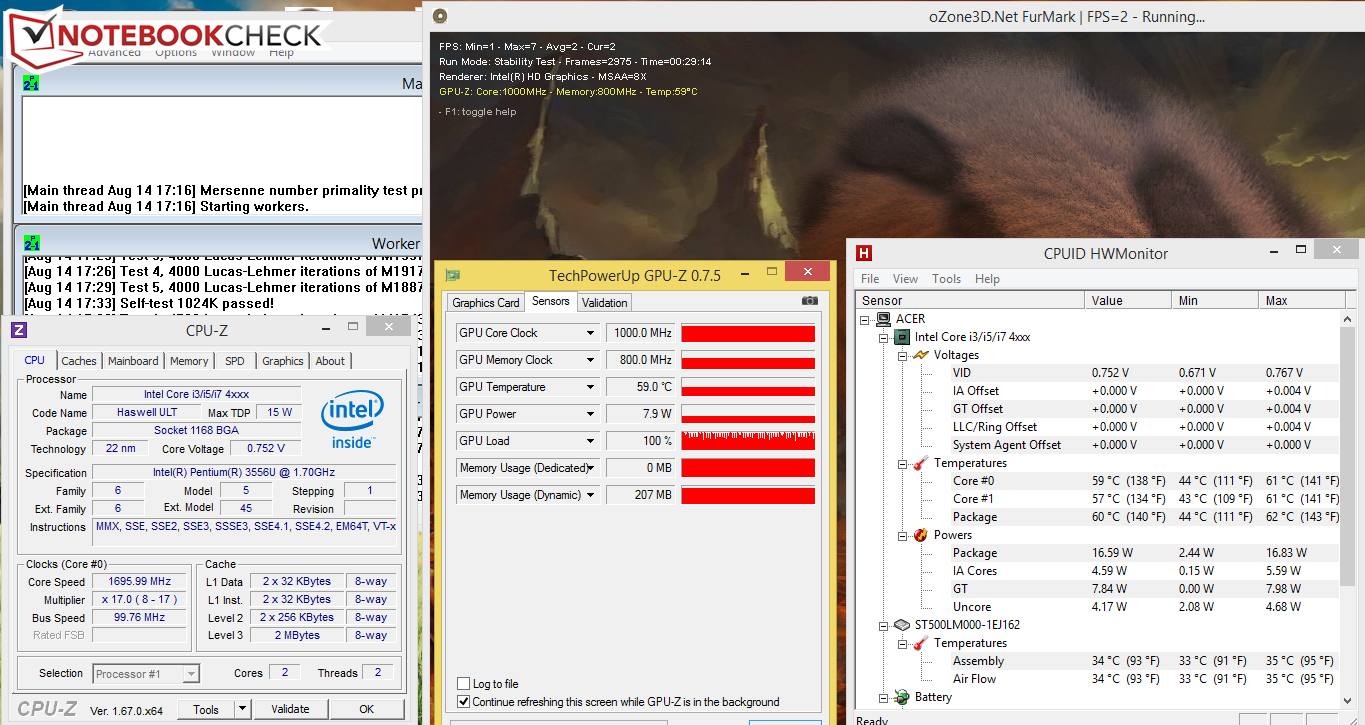The image size is (1365, 725).
Task: Select the Core #0 temperature row
Action: click(1097, 481)
